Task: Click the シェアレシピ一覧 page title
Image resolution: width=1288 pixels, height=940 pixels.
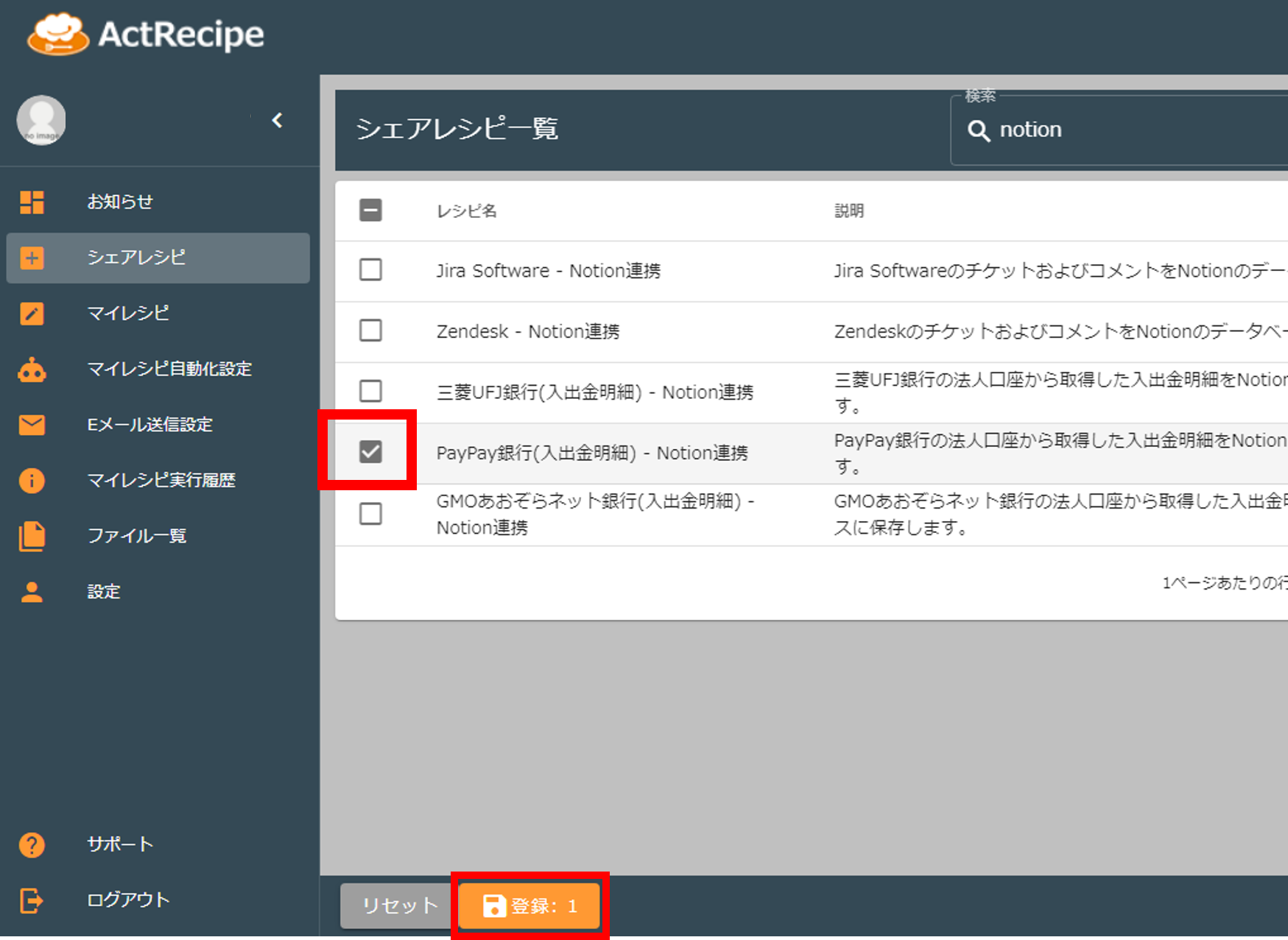Action: coord(457,129)
